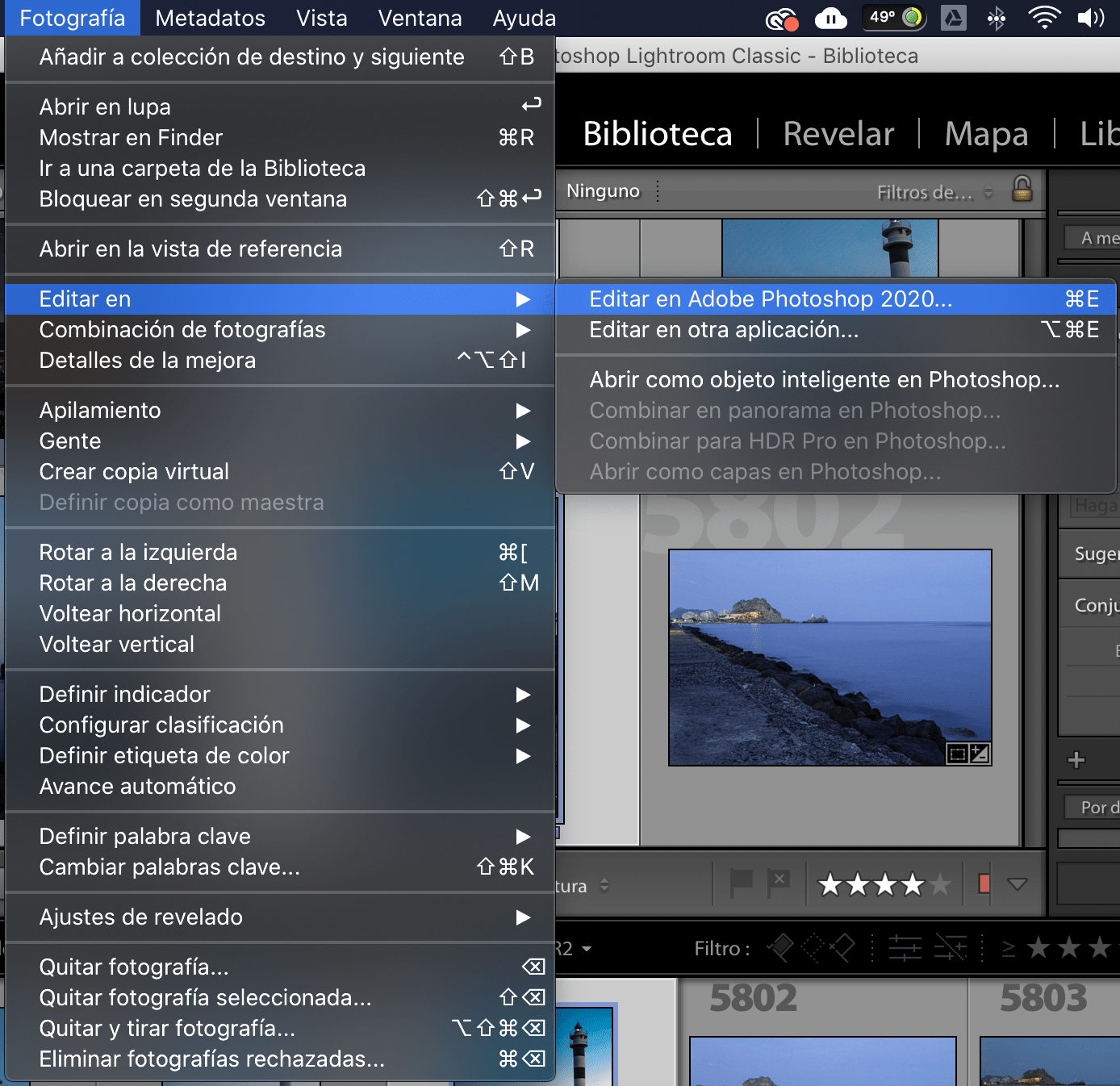The width and height of the screenshot is (1120, 1086).
Task: Set rating to one star in toolbar
Action: (830, 885)
